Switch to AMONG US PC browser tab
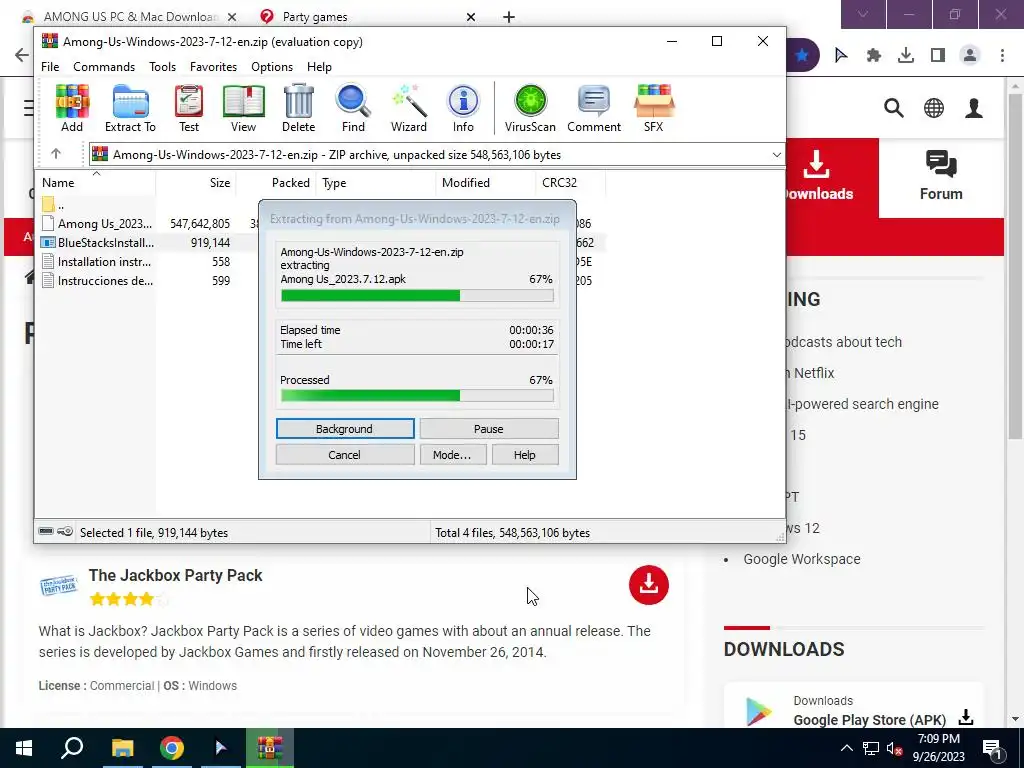1024x768 pixels. click(129, 17)
